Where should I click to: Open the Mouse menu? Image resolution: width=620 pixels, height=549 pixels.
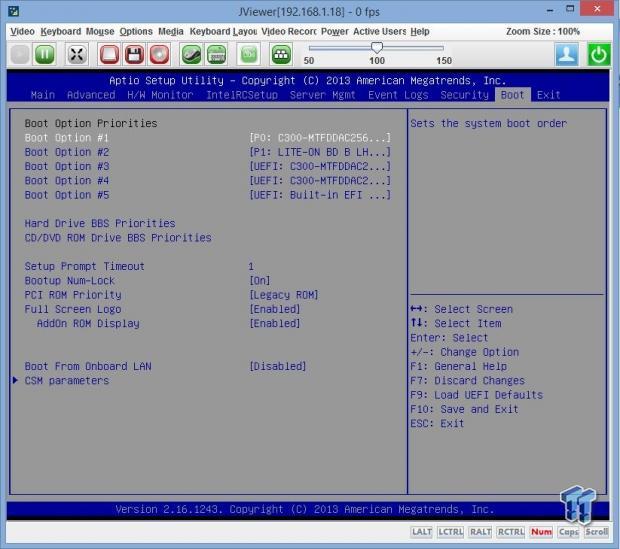coord(100,31)
